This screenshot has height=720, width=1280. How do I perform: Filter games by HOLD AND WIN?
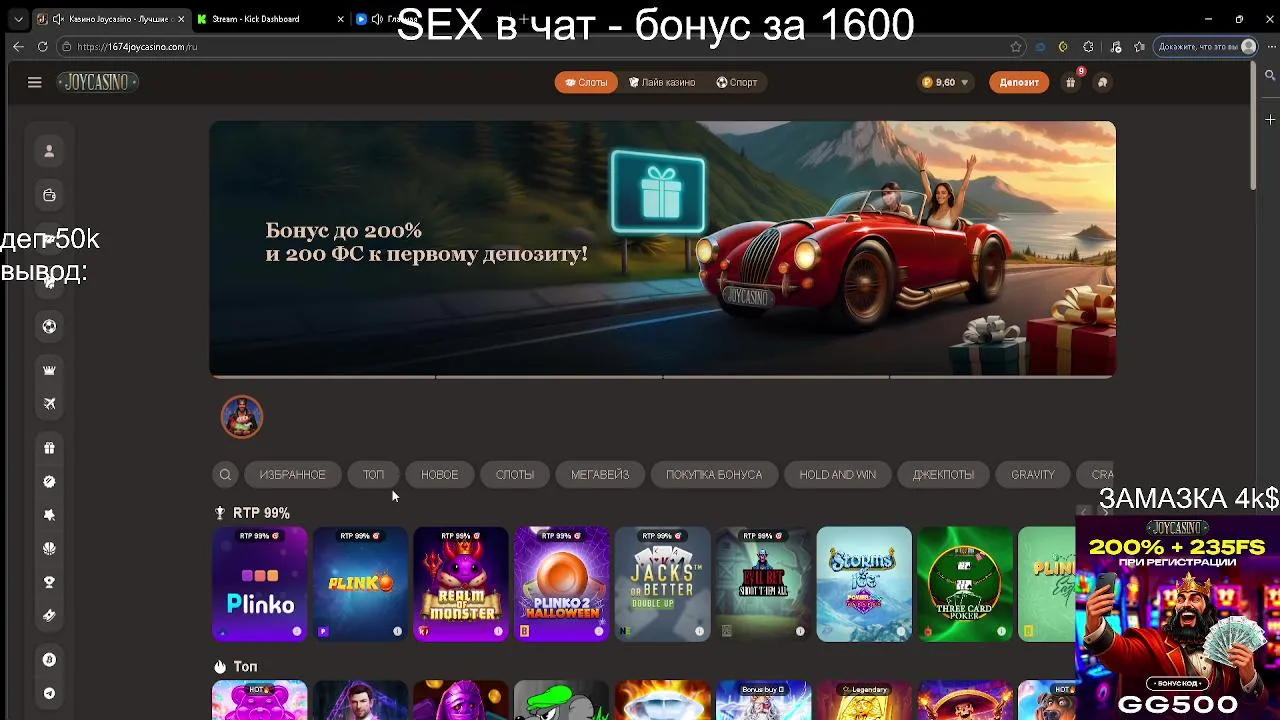point(838,475)
